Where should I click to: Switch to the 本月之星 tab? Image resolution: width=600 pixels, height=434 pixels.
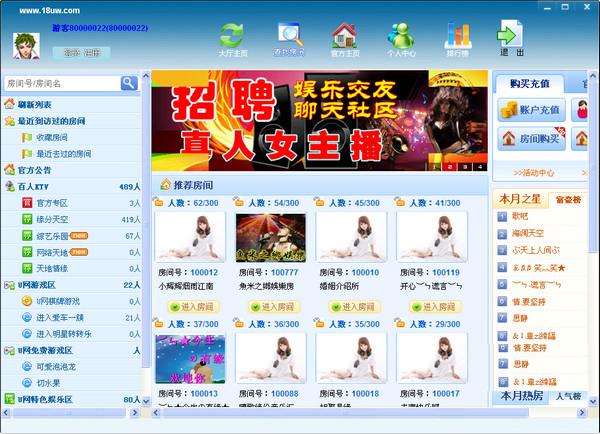(520, 199)
